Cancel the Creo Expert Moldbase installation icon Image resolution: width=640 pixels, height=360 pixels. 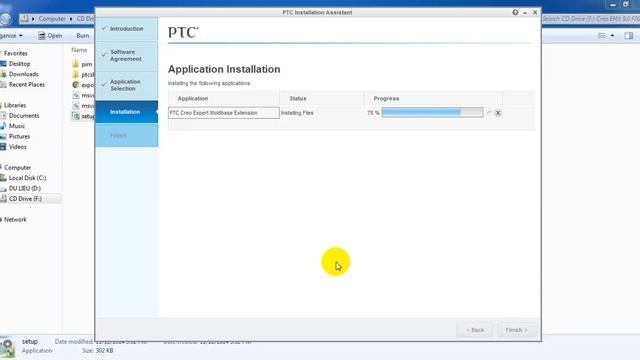pos(498,113)
